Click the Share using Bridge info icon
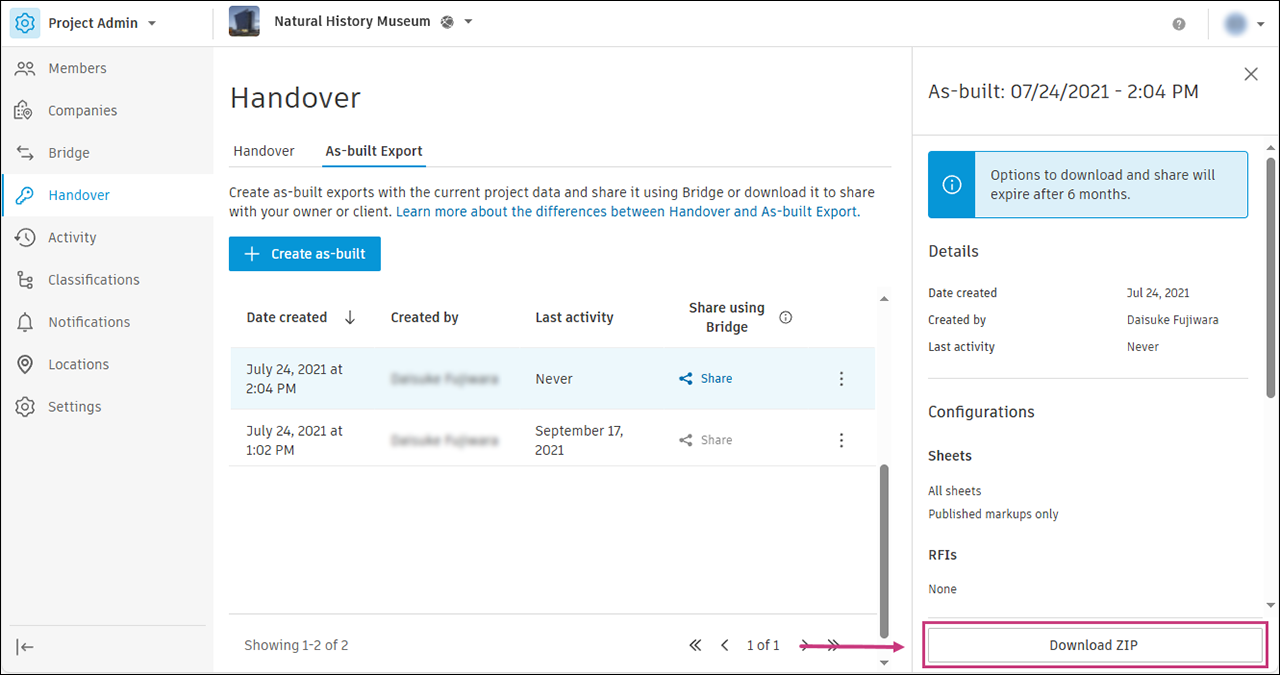 [786, 318]
